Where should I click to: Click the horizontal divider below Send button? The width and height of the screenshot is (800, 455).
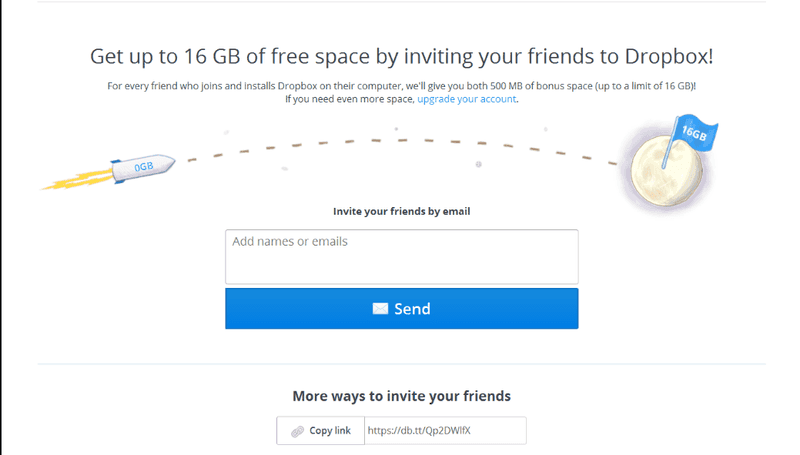point(402,364)
